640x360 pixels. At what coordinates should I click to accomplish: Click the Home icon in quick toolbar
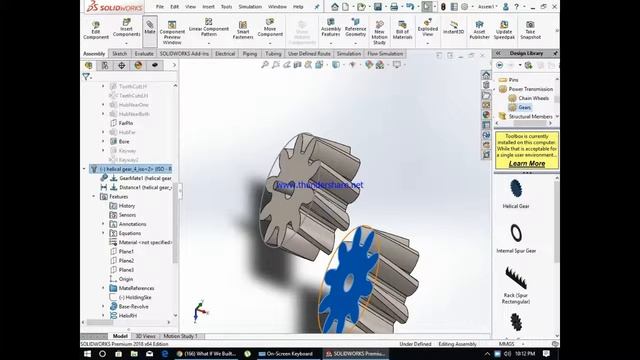(x=335, y=7)
